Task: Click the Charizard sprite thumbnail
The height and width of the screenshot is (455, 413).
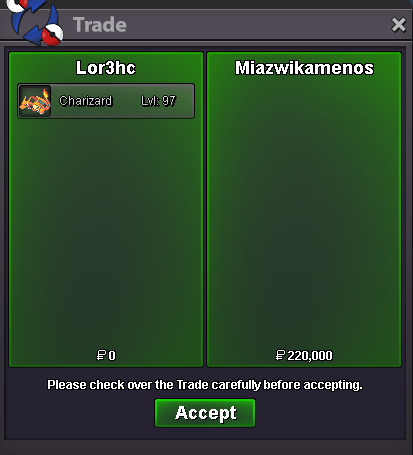Action: [x=35, y=101]
